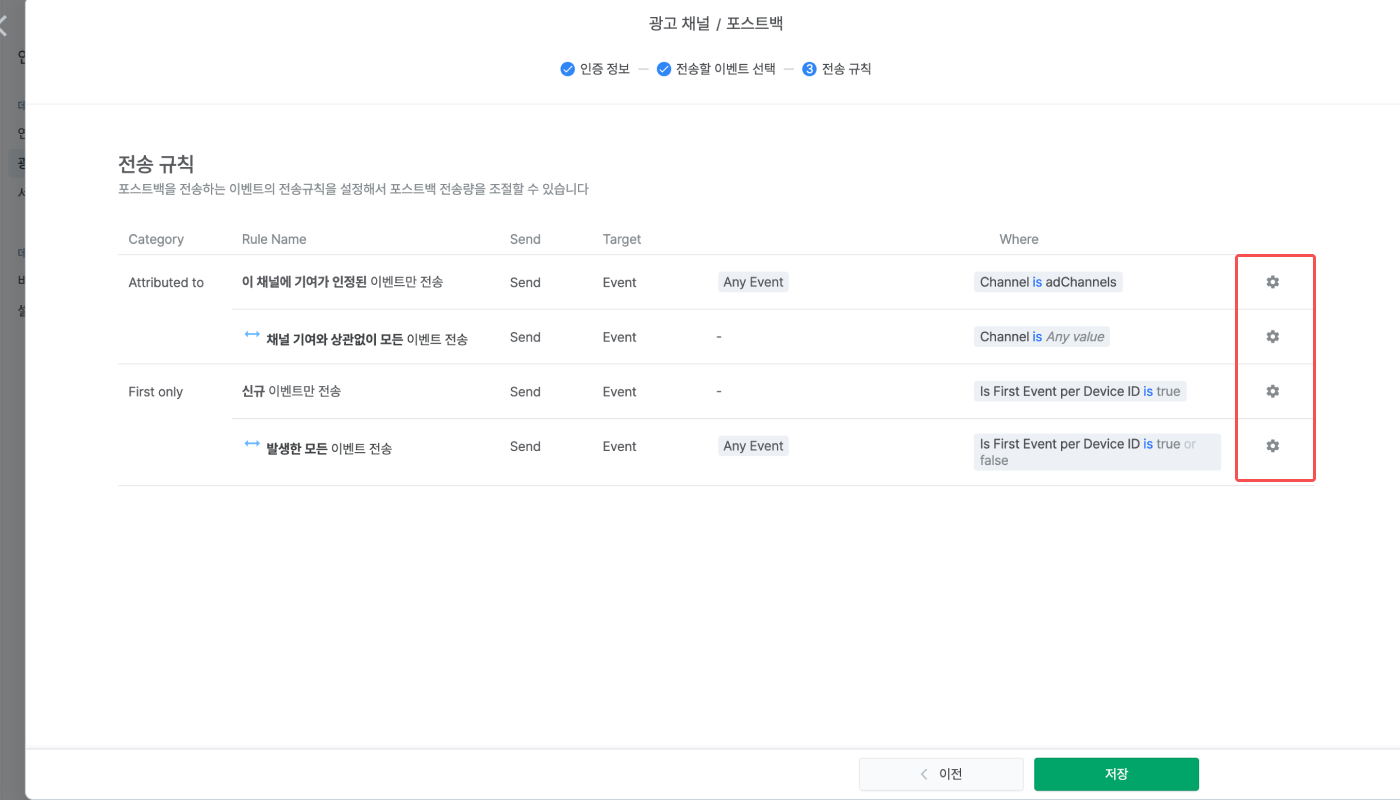The width and height of the screenshot is (1400, 800).
Task: Click the step 3 number icon
Action: [809, 69]
